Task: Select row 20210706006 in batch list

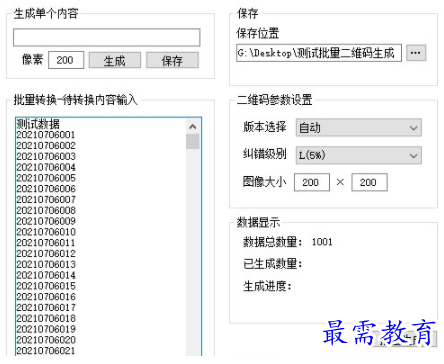Action: [46, 189]
